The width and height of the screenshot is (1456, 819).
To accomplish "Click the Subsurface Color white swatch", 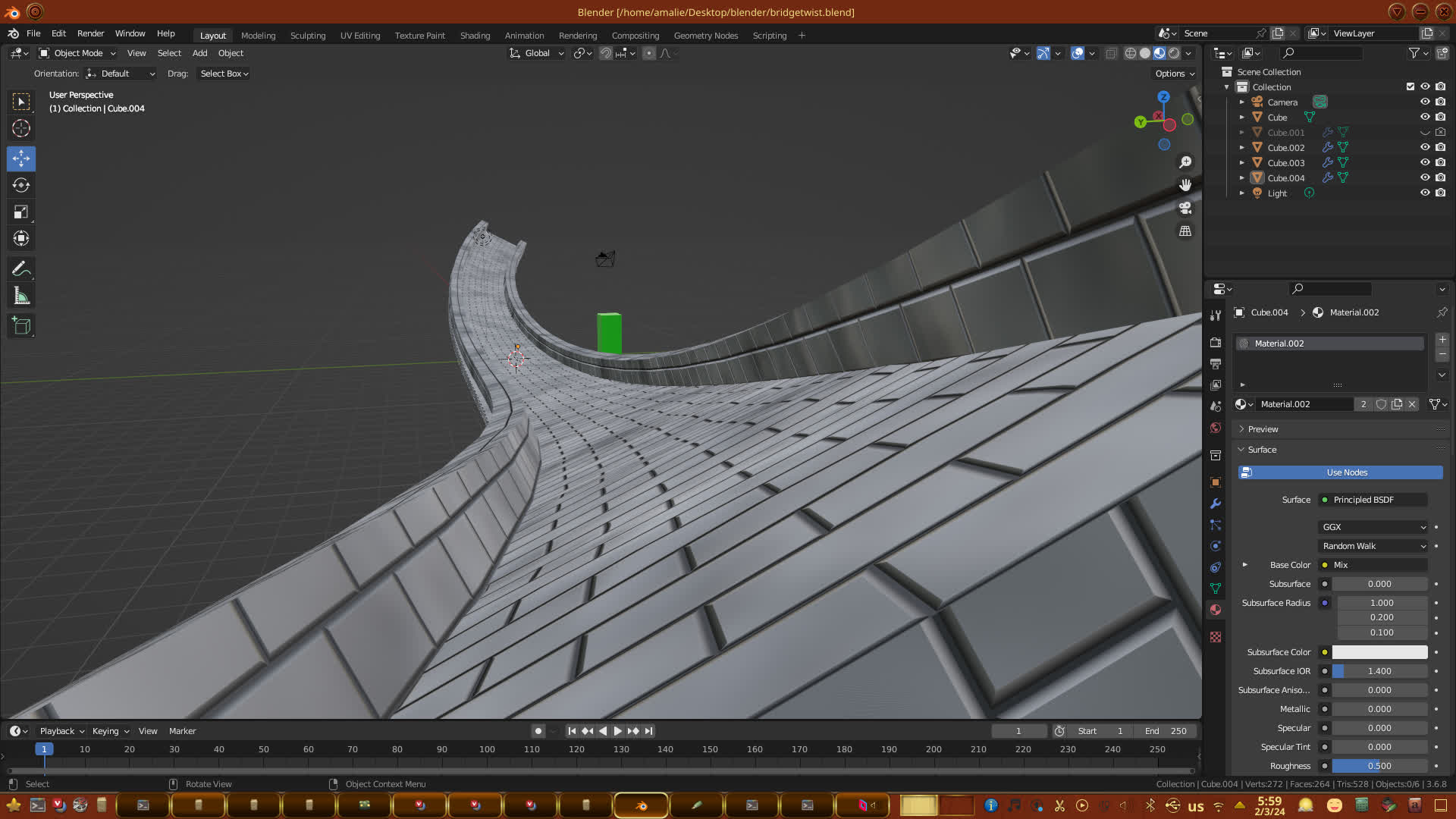I will click(x=1379, y=652).
